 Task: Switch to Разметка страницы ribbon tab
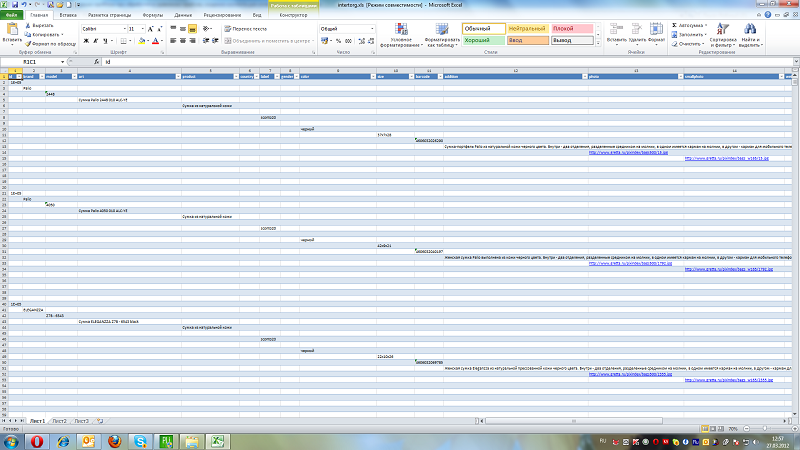pyautogui.click(x=109, y=15)
